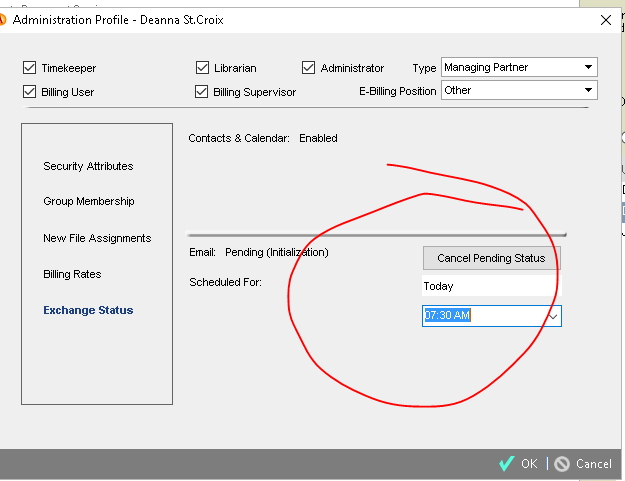This screenshot has width=625, height=481.
Task: Open the Type dropdown showing Managing Partner
Action: (x=519, y=67)
